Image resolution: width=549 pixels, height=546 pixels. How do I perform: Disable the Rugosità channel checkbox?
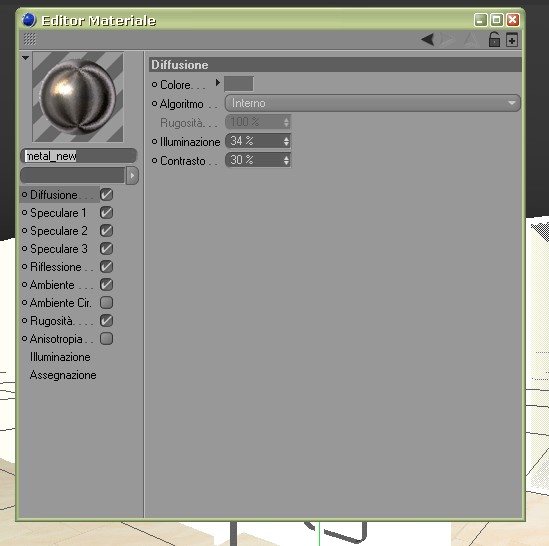point(106,321)
